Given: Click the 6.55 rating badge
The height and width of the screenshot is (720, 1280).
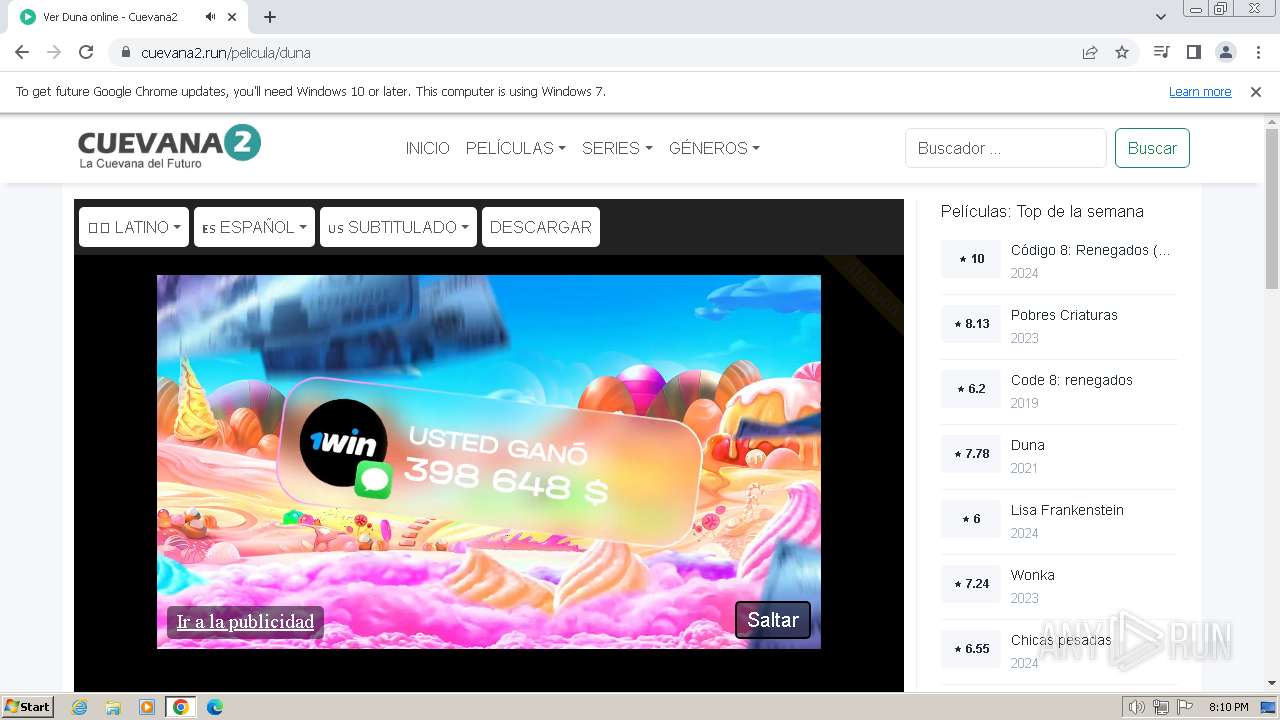Looking at the screenshot, I should click(971, 649).
